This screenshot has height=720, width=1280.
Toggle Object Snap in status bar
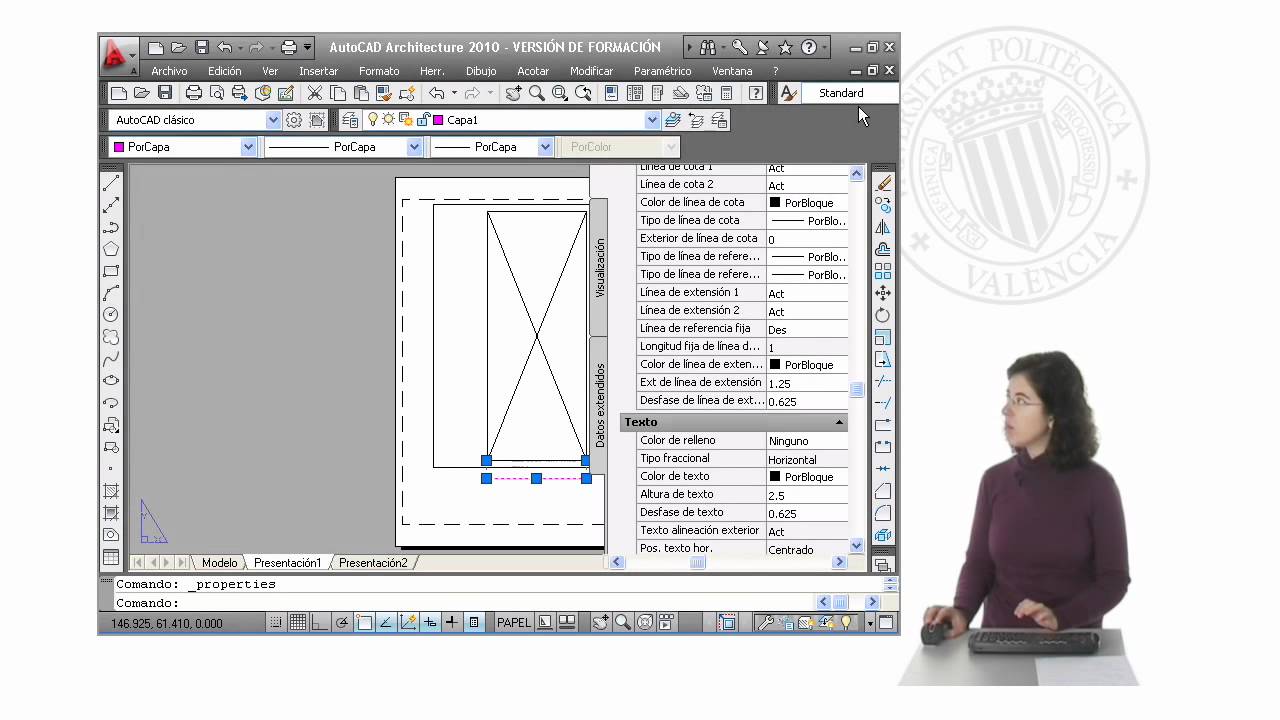364,622
